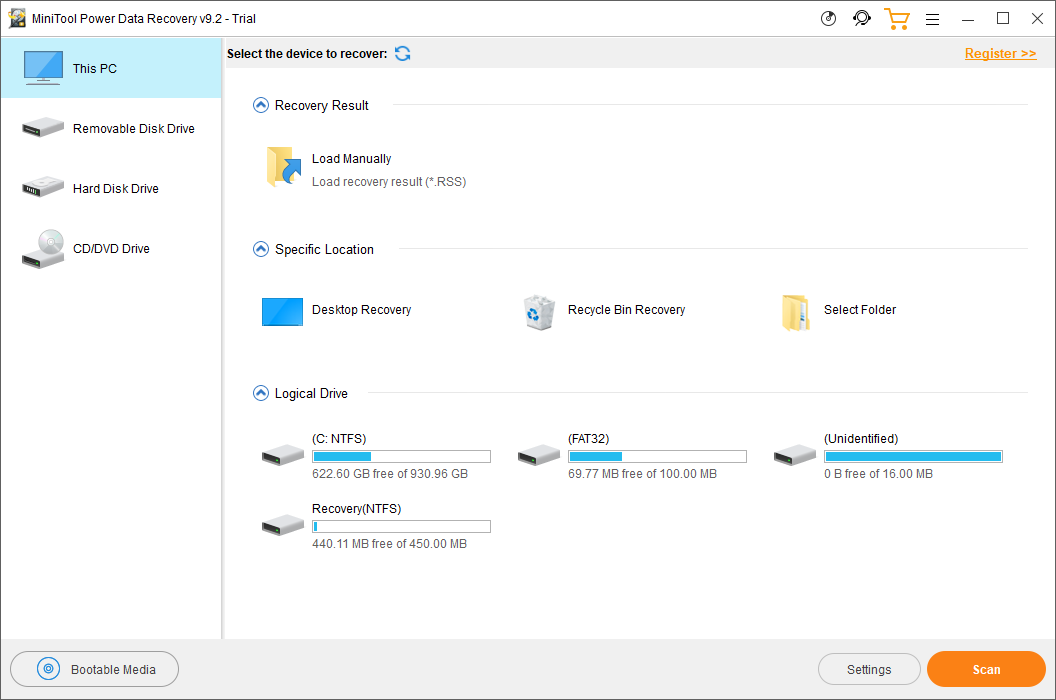
Task: Choose Select Folder label
Action: coord(860,309)
